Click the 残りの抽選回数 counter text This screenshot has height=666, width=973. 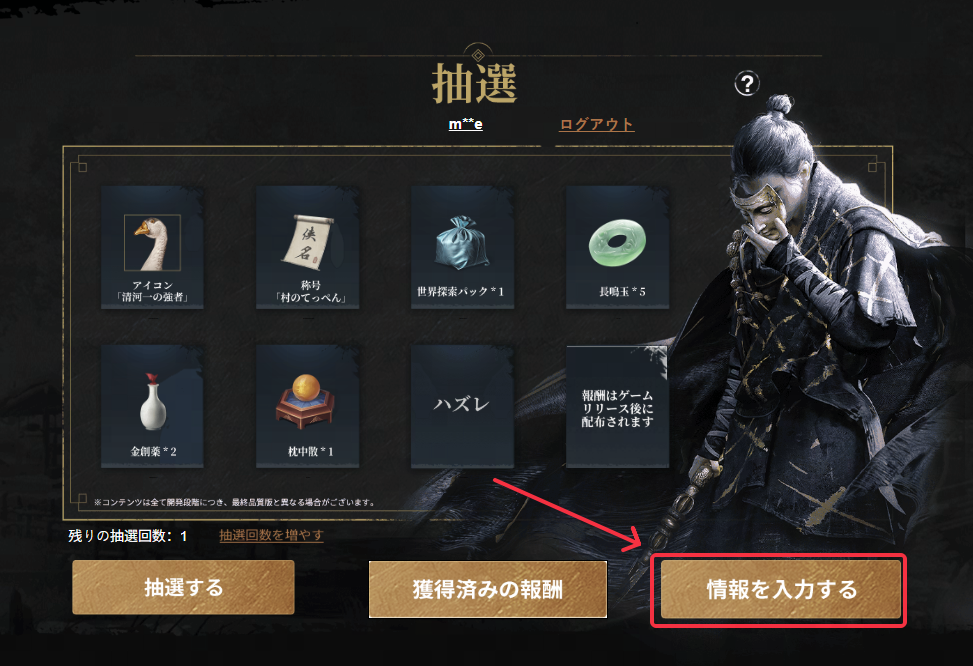tap(128, 536)
